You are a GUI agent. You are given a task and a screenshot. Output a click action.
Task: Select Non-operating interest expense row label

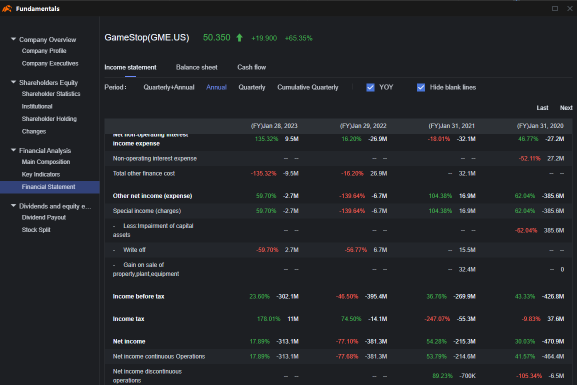pyautogui.click(x=155, y=159)
